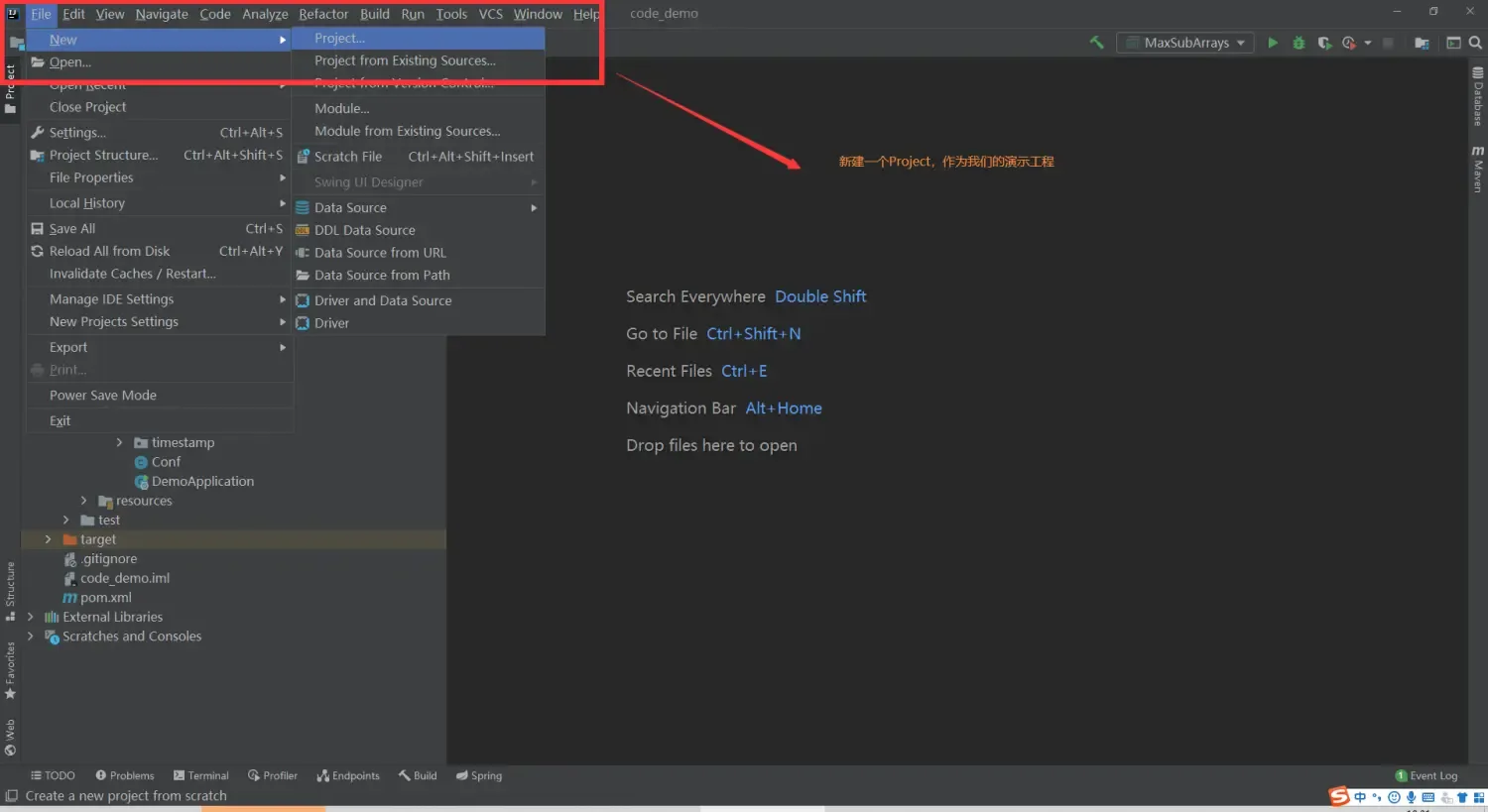Image resolution: width=1488 pixels, height=812 pixels.
Task: Open the Event Log panel
Action: (1426, 775)
